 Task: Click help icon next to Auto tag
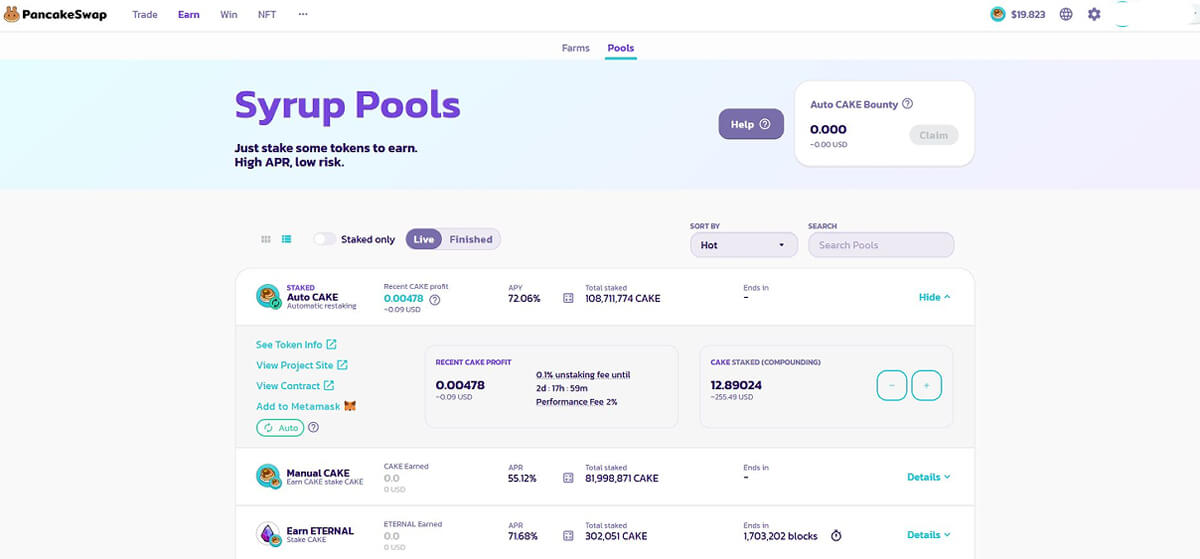tap(313, 427)
